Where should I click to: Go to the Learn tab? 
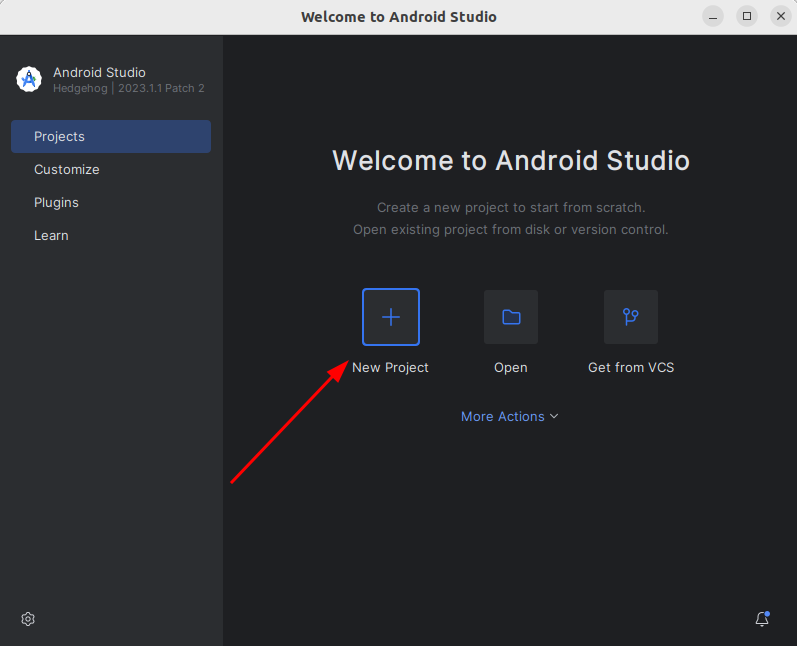click(111, 235)
